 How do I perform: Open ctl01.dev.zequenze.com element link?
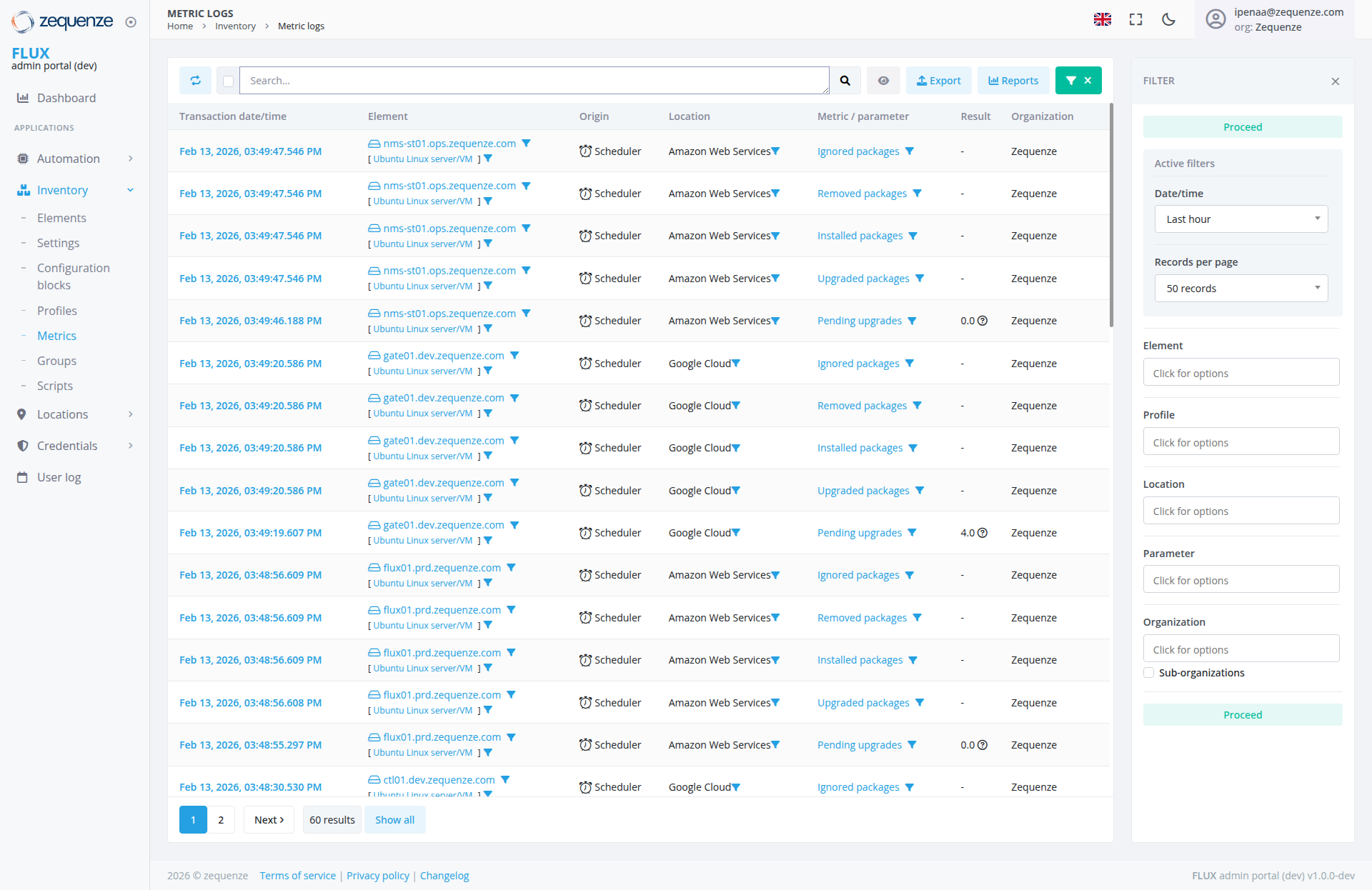439,780
